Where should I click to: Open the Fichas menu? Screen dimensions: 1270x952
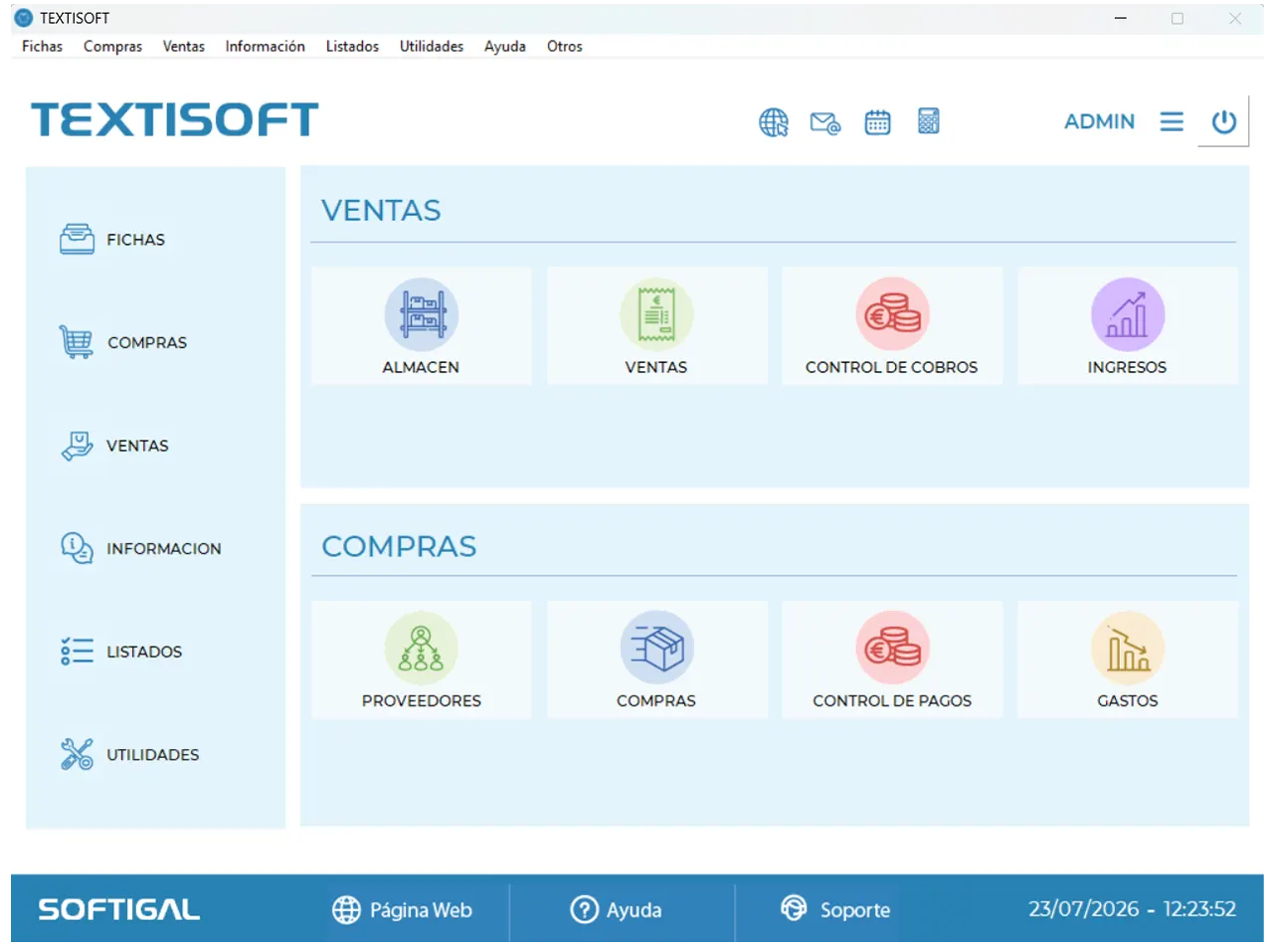(42, 47)
